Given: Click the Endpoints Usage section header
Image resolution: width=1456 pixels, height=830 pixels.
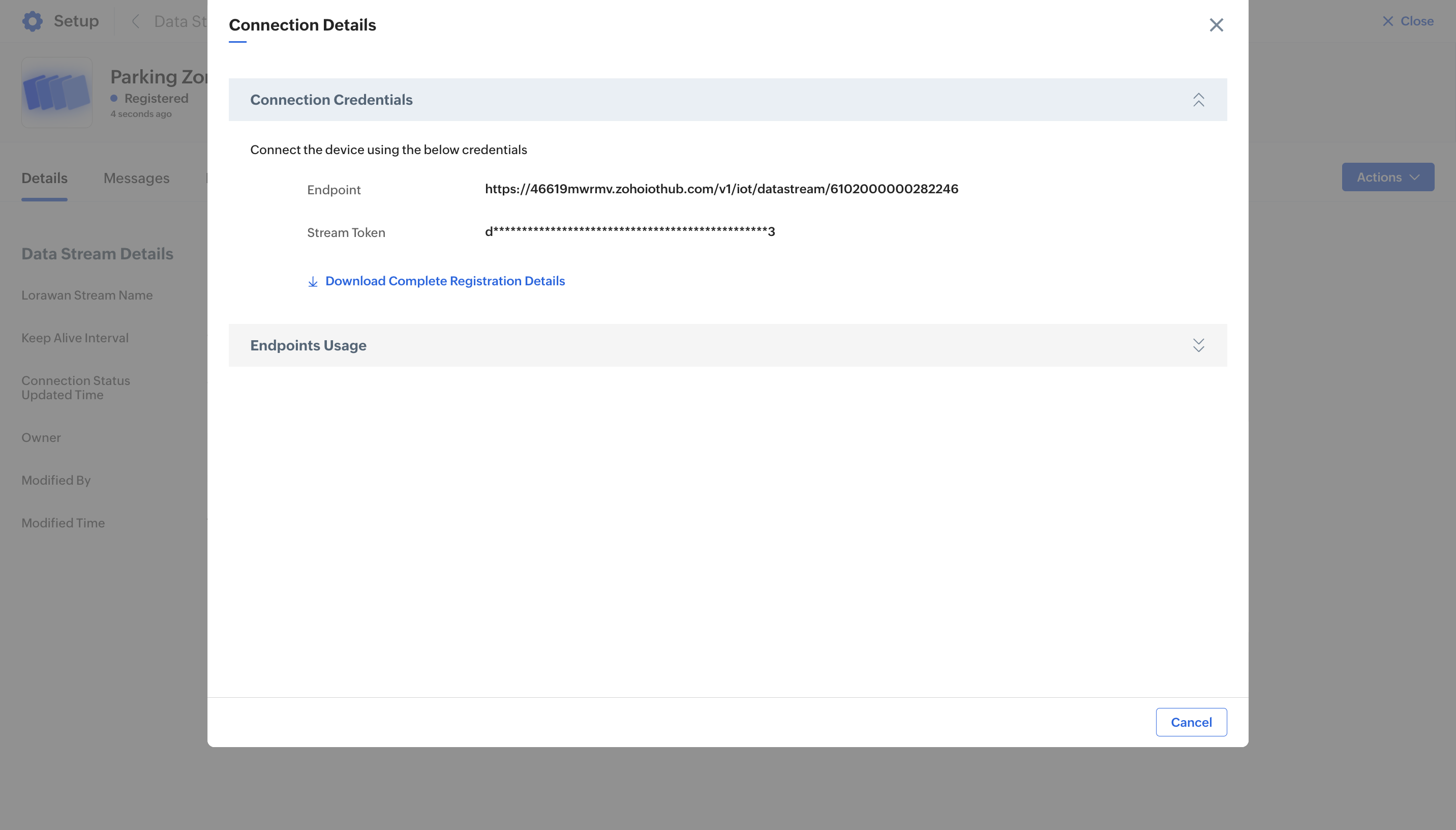Looking at the screenshot, I should pos(308,345).
